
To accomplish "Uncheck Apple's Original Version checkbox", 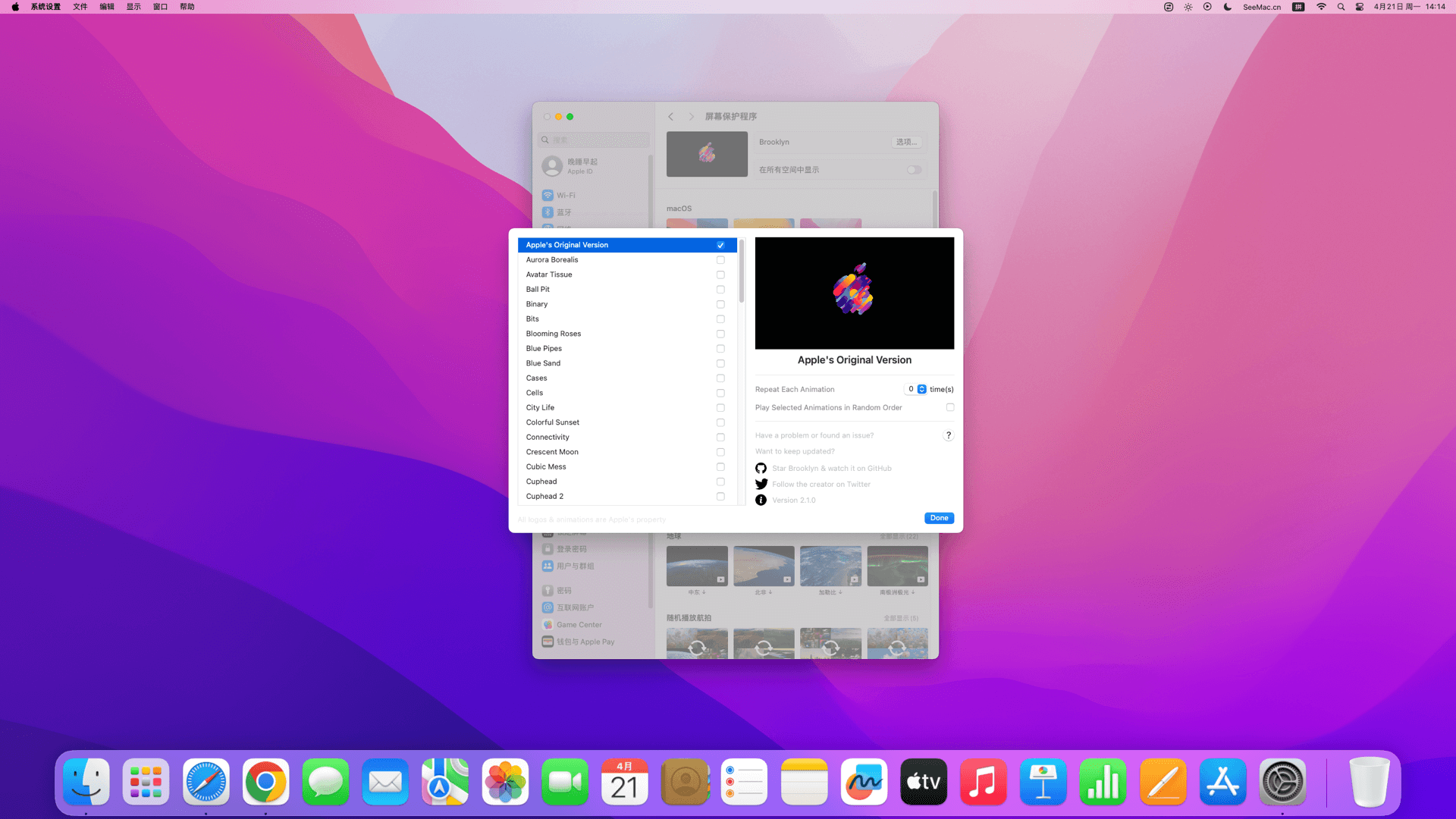I will (720, 245).
